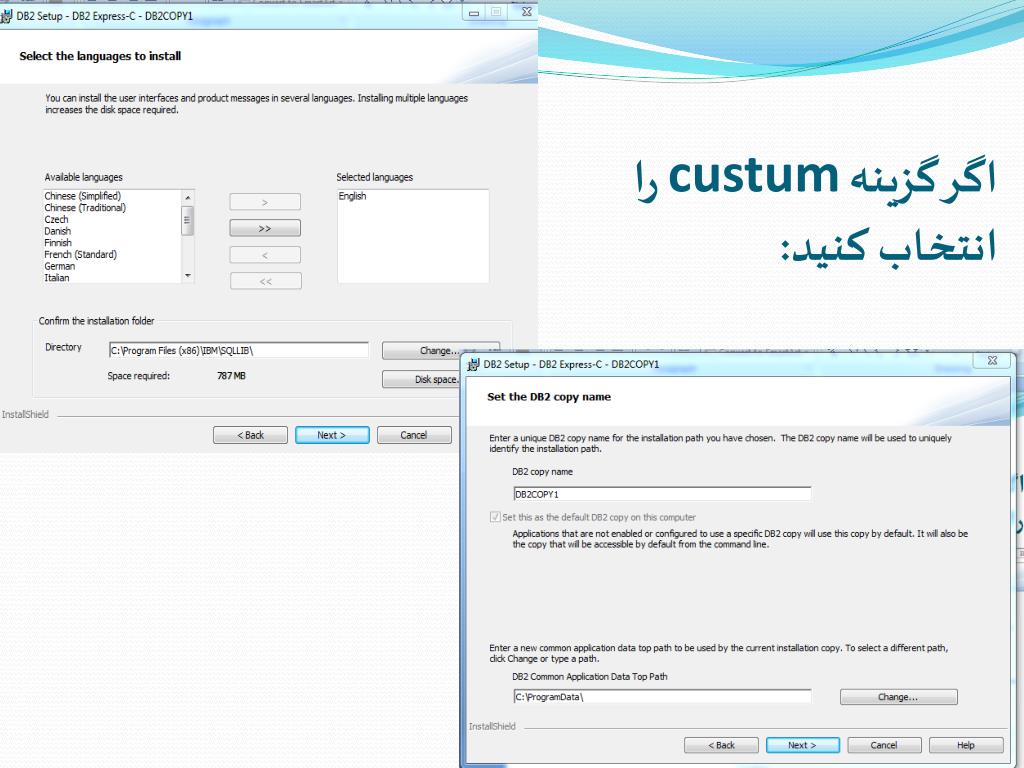Close the languages setup window
The width and height of the screenshot is (1024, 768).
point(526,12)
